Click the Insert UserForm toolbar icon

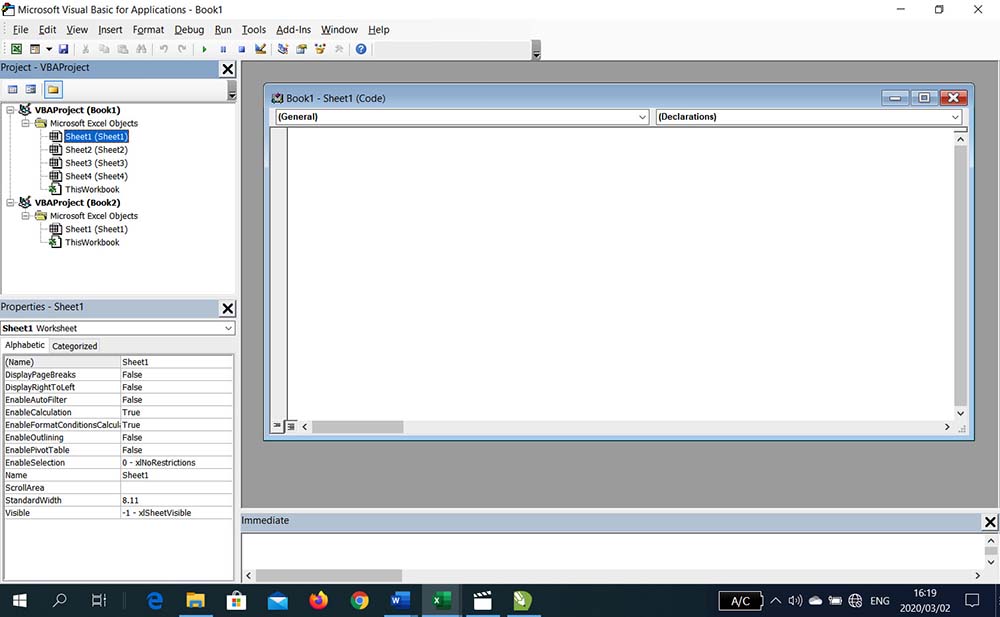35,49
